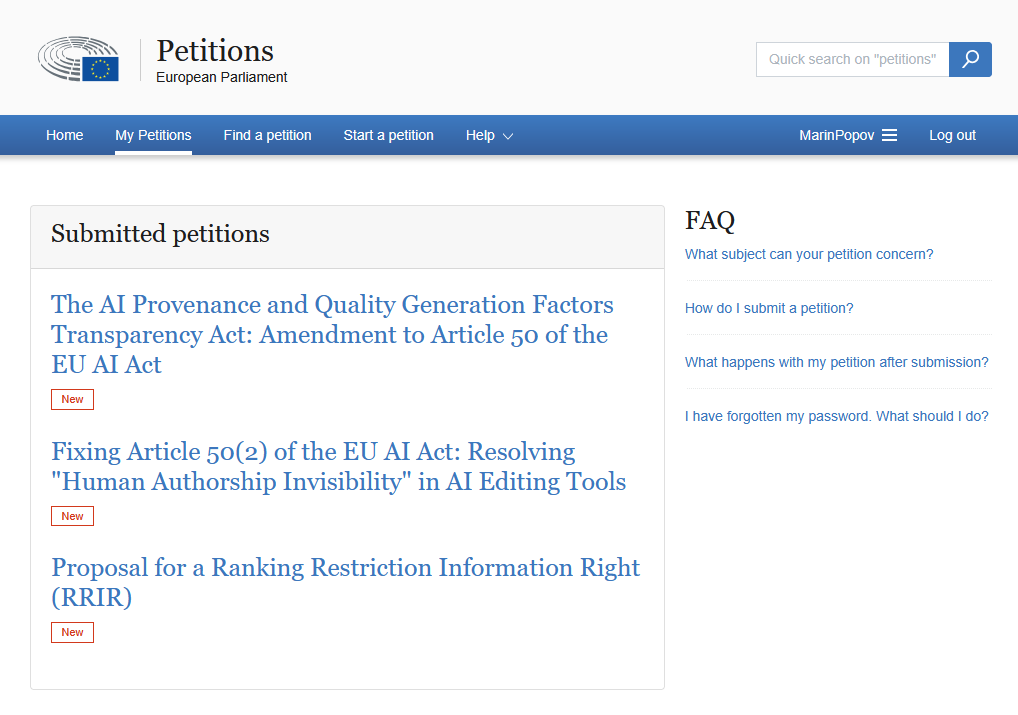Open the hamburger menu beside MarinPopov
This screenshot has width=1018, height=715.
coord(889,135)
